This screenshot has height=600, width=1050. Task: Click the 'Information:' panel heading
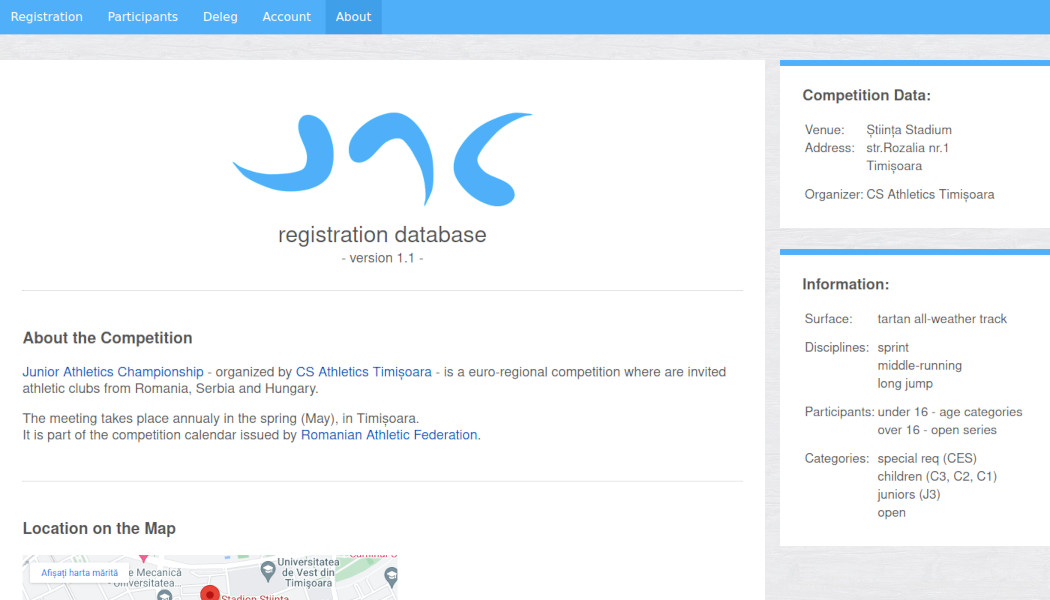tap(845, 285)
